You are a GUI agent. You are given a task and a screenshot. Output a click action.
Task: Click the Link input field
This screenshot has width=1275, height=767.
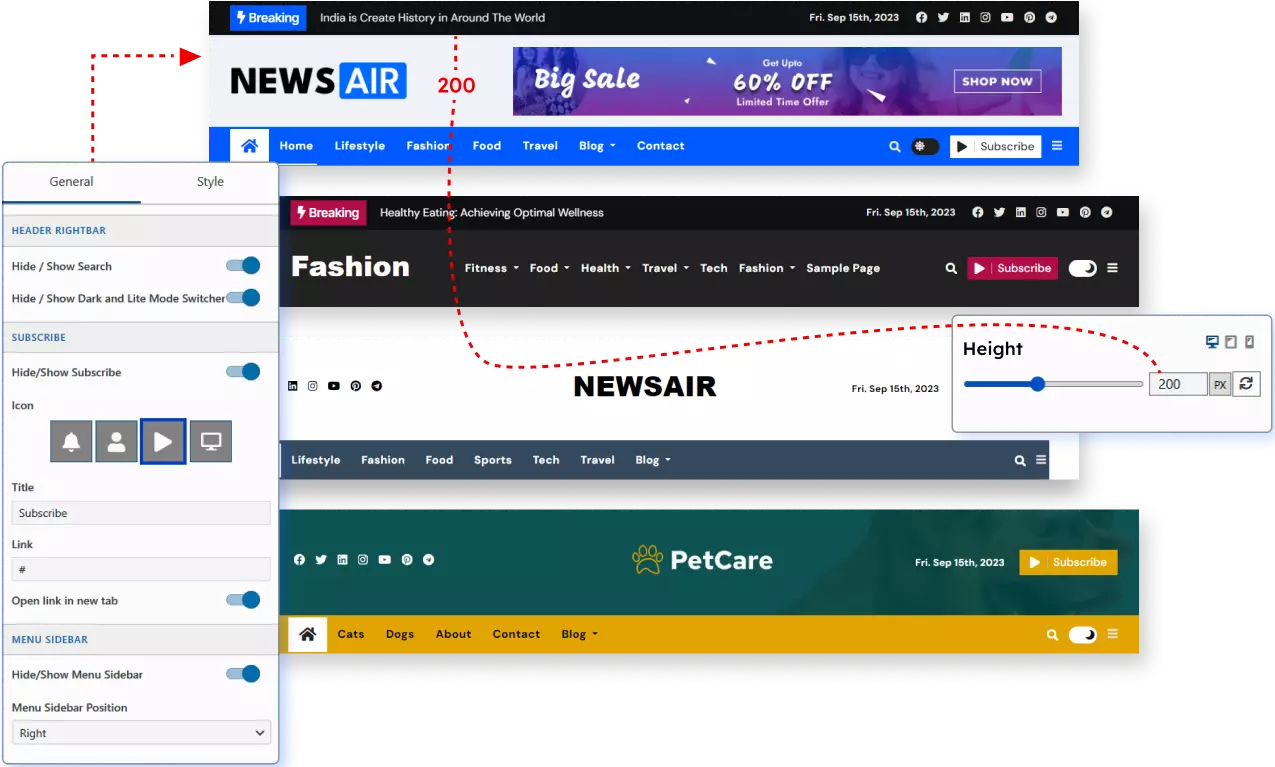click(x=141, y=569)
